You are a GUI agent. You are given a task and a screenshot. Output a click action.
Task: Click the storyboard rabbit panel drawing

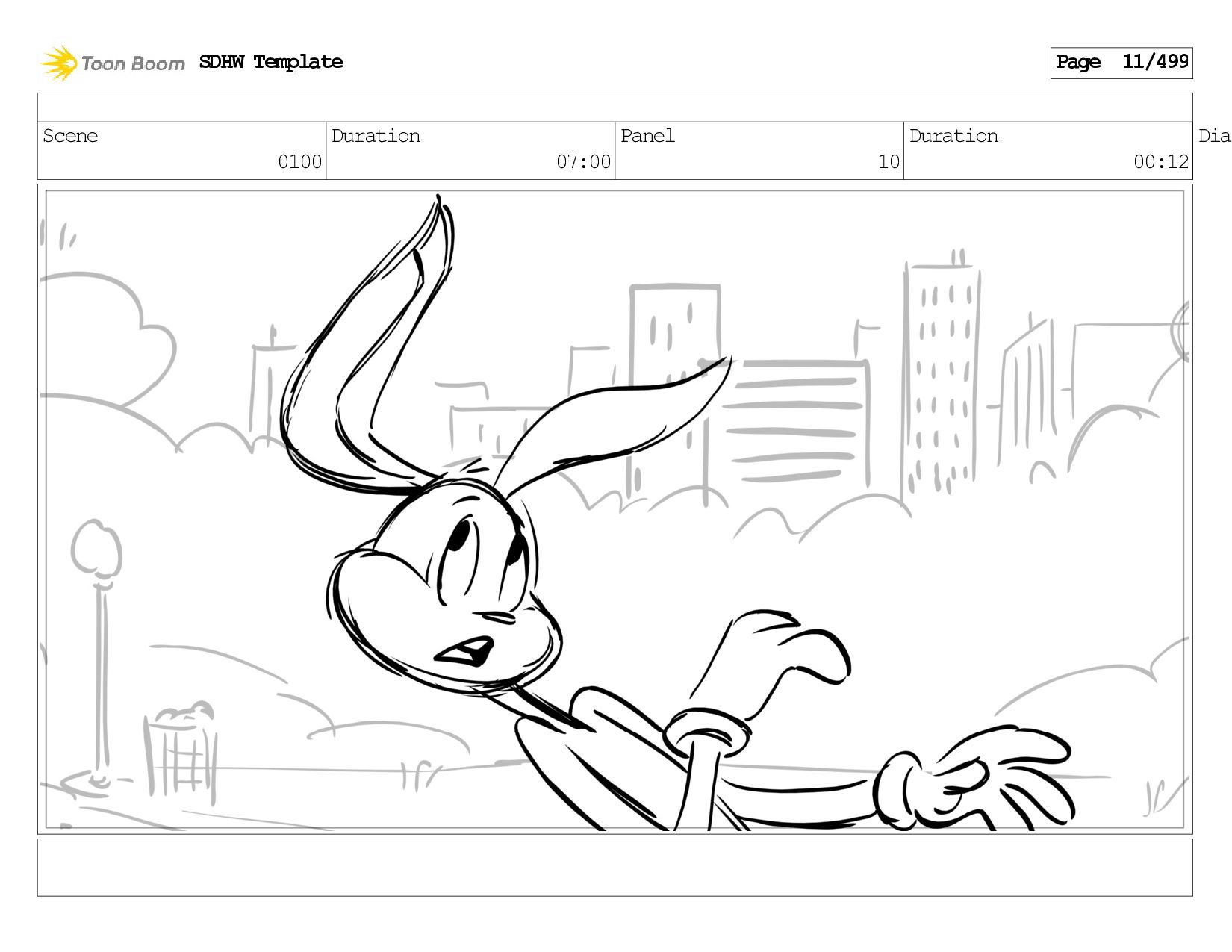pos(615,509)
